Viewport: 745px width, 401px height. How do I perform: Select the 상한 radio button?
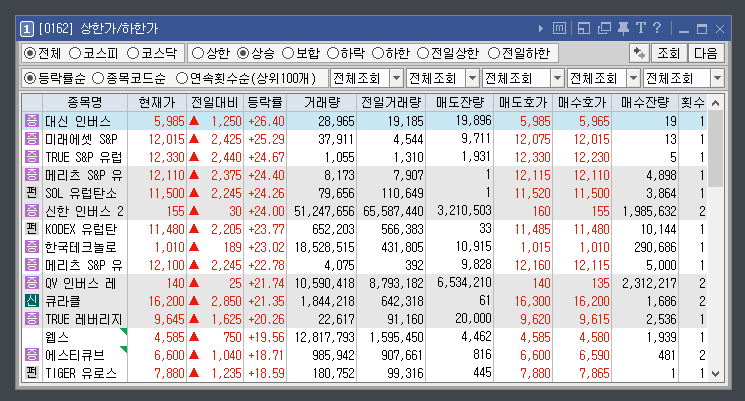[198, 53]
